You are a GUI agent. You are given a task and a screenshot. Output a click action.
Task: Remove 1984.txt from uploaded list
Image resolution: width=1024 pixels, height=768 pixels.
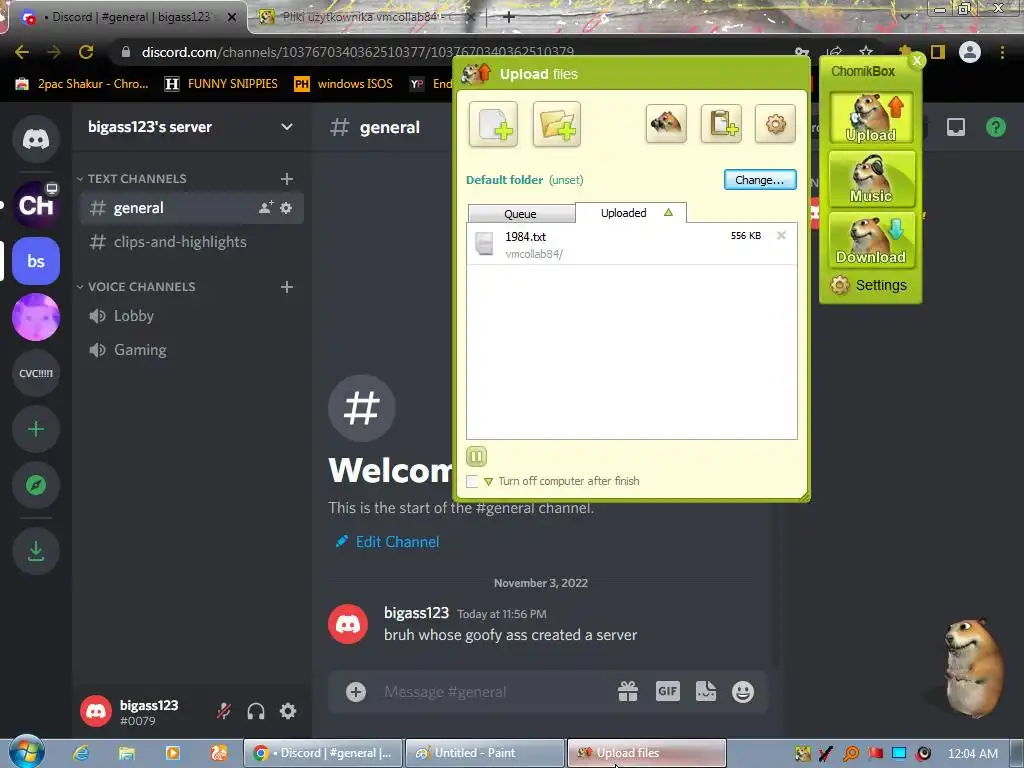781,235
